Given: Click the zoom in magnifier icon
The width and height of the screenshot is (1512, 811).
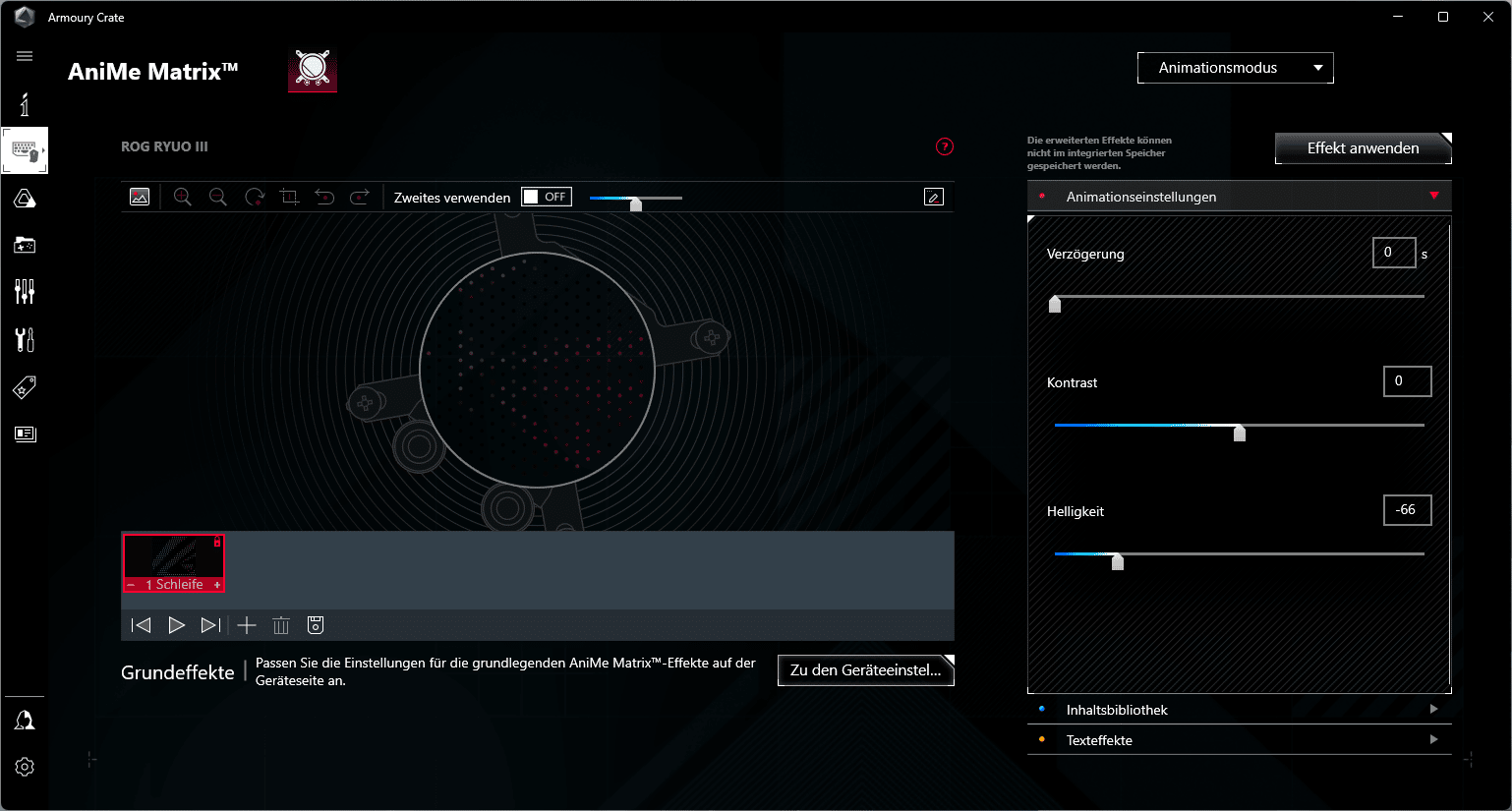Looking at the screenshot, I should [x=182, y=198].
